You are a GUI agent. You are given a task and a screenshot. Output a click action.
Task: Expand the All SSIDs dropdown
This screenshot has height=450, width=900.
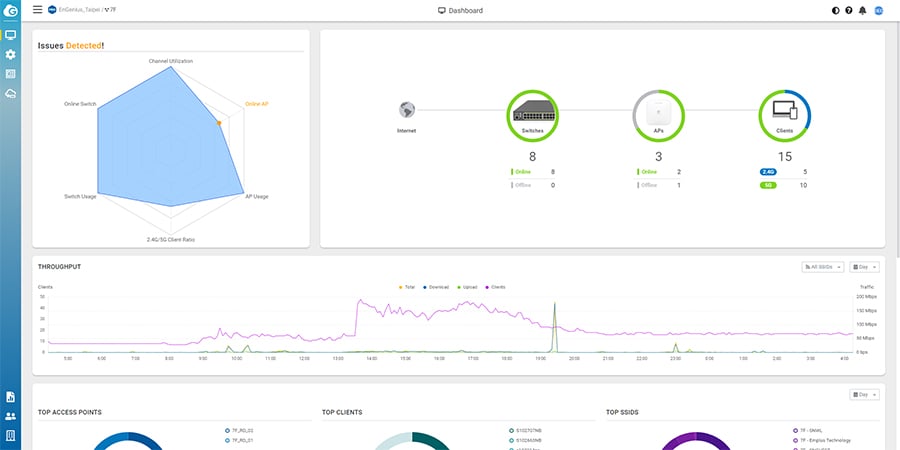click(x=823, y=267)
